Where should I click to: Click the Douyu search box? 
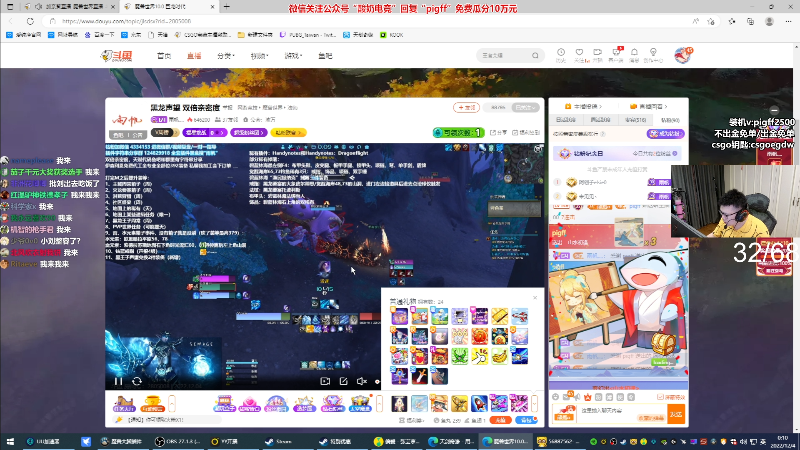511,55
